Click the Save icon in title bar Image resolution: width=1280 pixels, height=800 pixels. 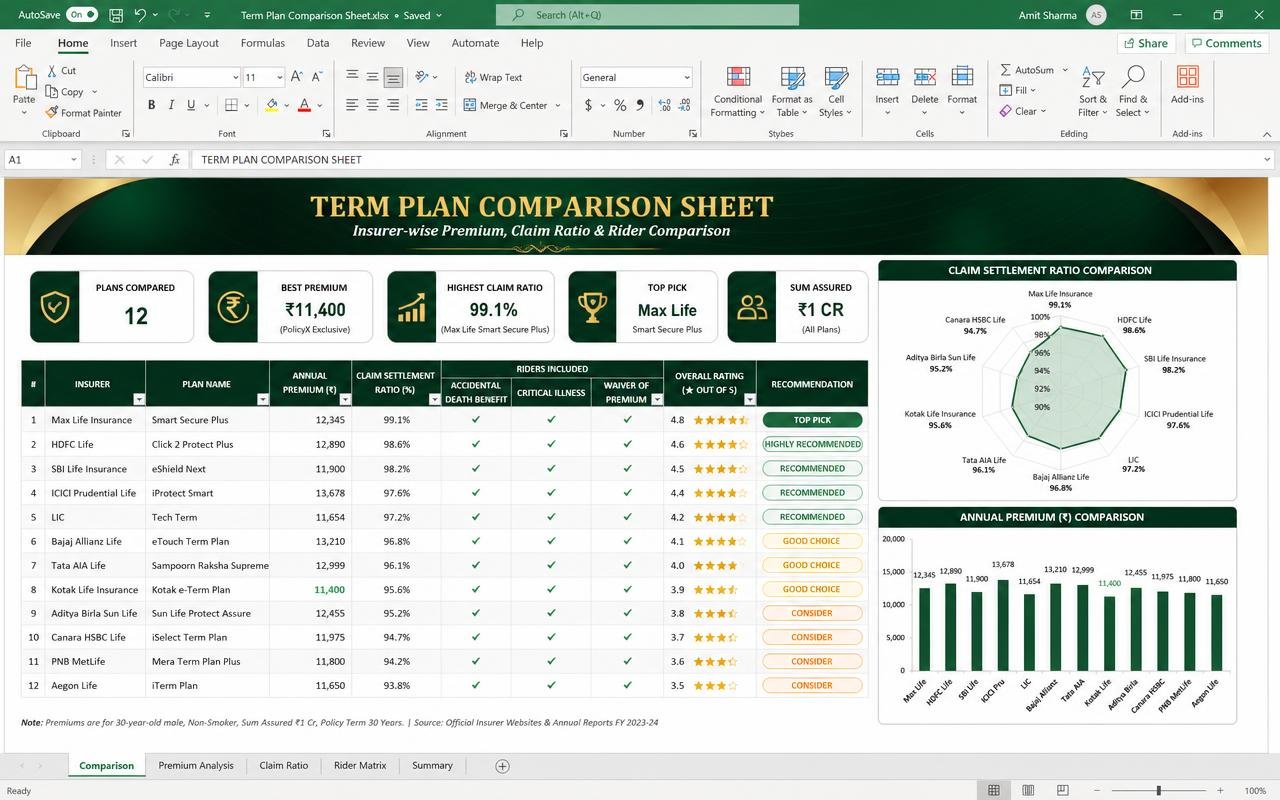coord(116,15)
